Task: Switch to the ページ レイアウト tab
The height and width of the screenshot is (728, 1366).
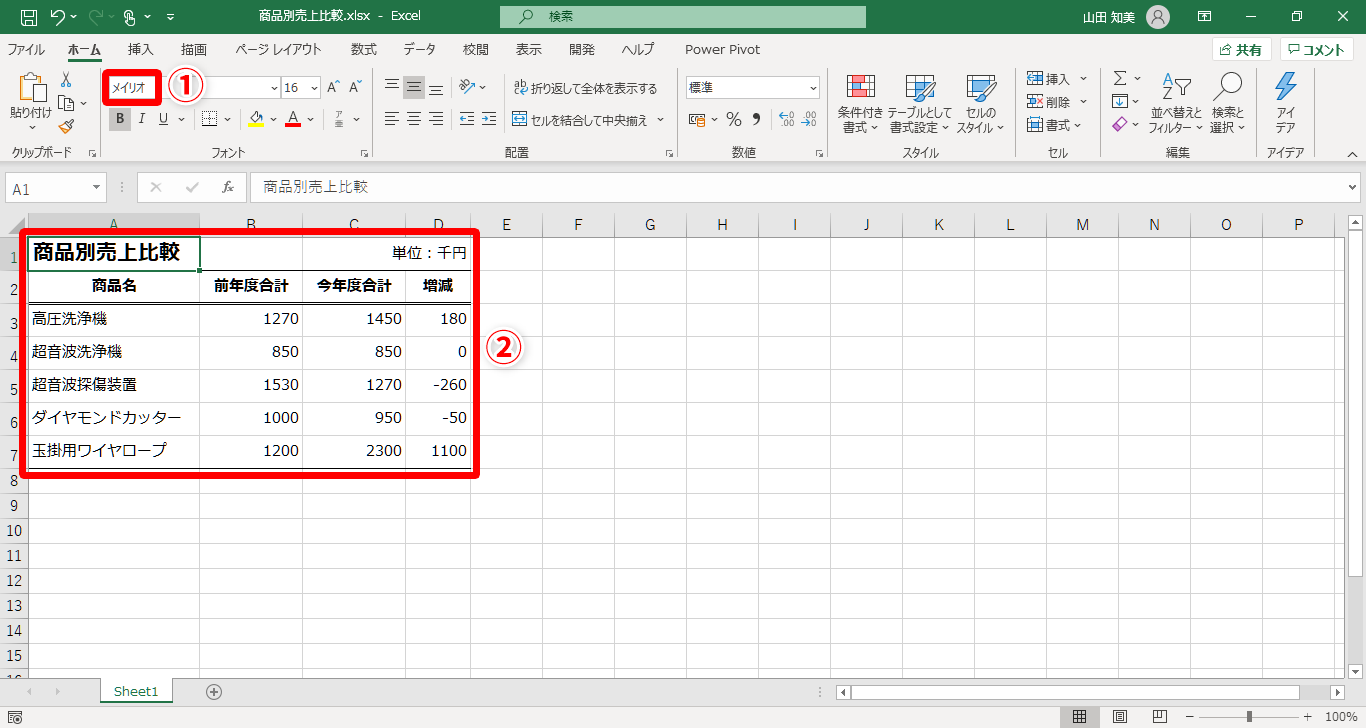Action: tap(279, 50)
